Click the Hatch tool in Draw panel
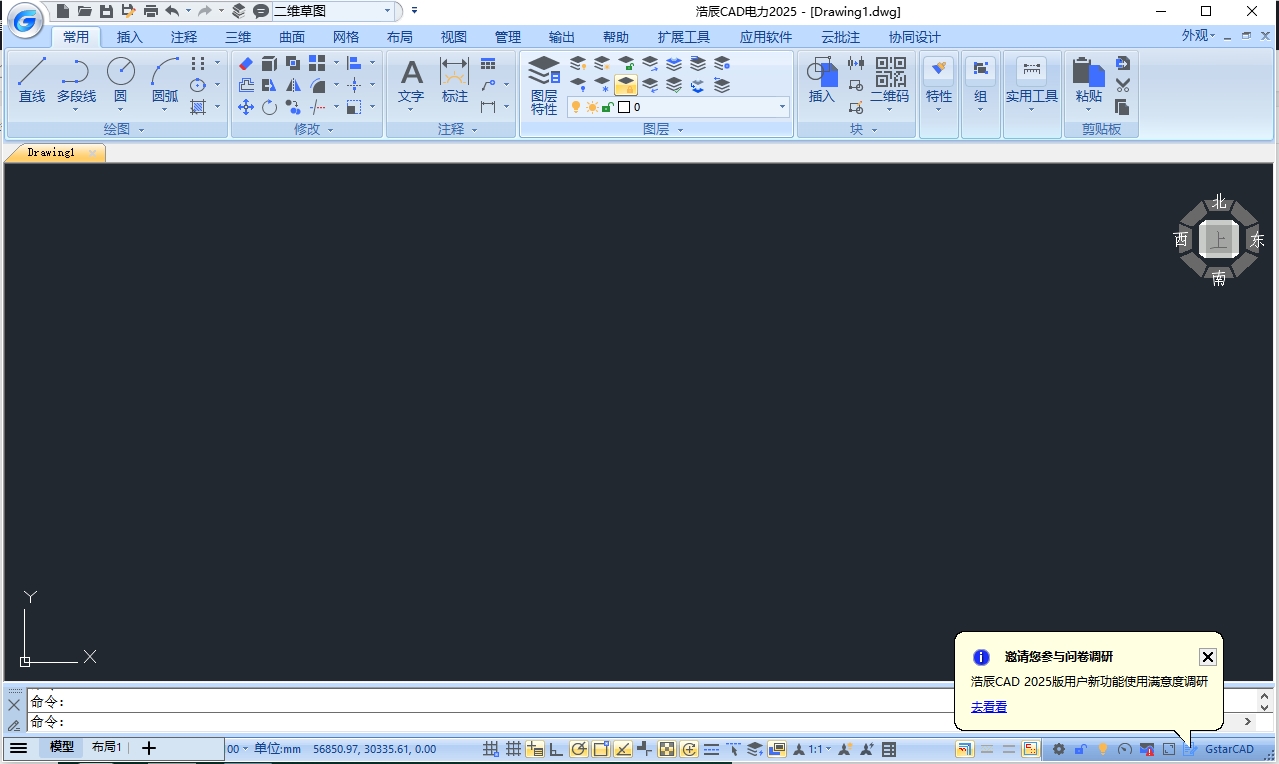Viewport: 1279px width, 764px height. click(x=198, y=107)
